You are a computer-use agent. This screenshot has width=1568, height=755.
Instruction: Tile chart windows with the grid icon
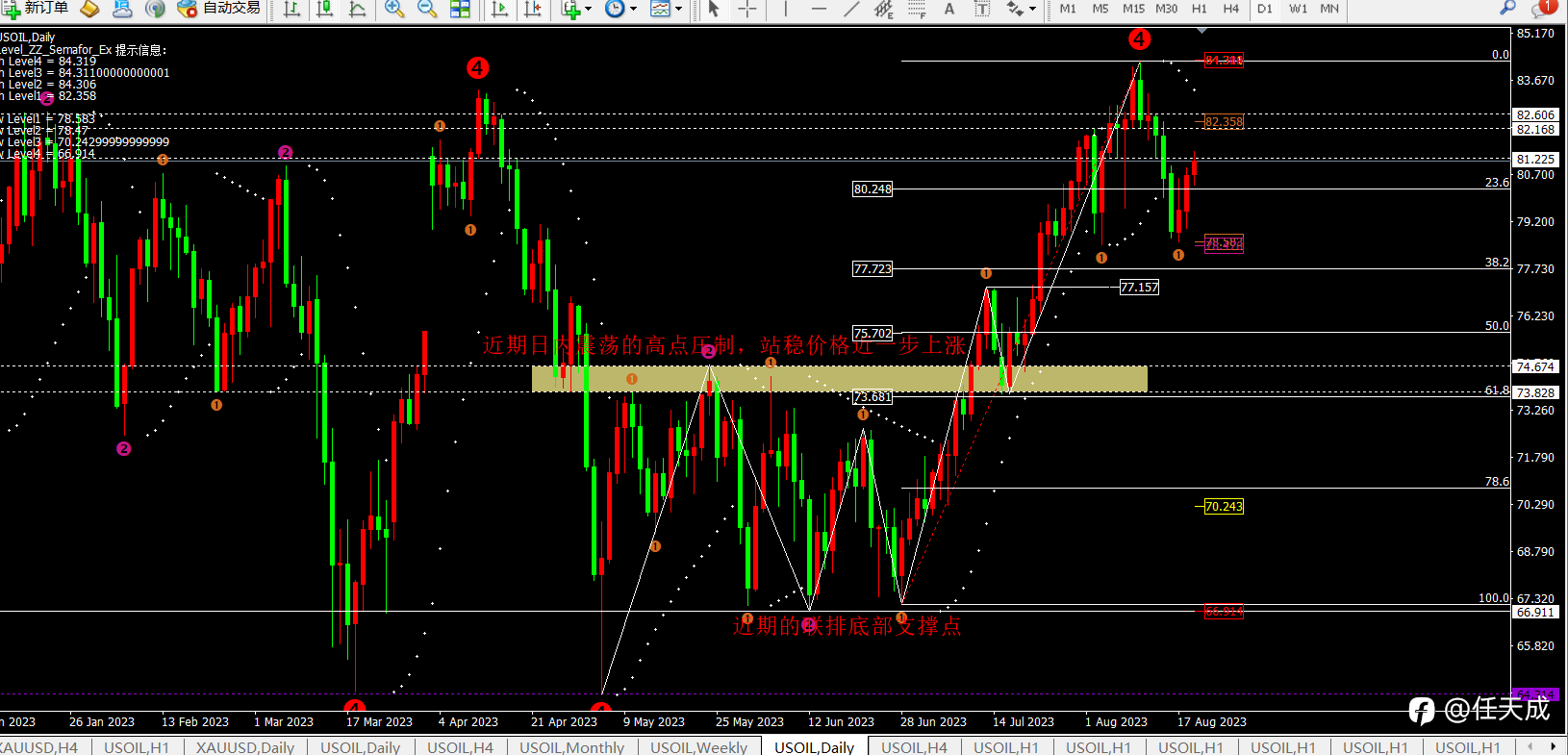click(461, 9)
